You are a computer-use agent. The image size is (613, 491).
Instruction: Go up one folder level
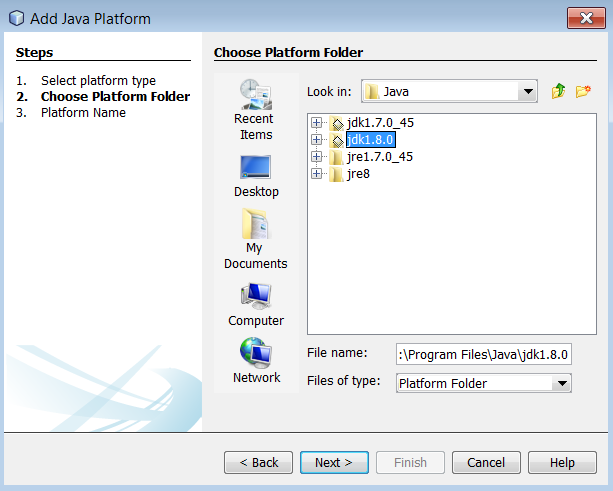click(559, 92)
